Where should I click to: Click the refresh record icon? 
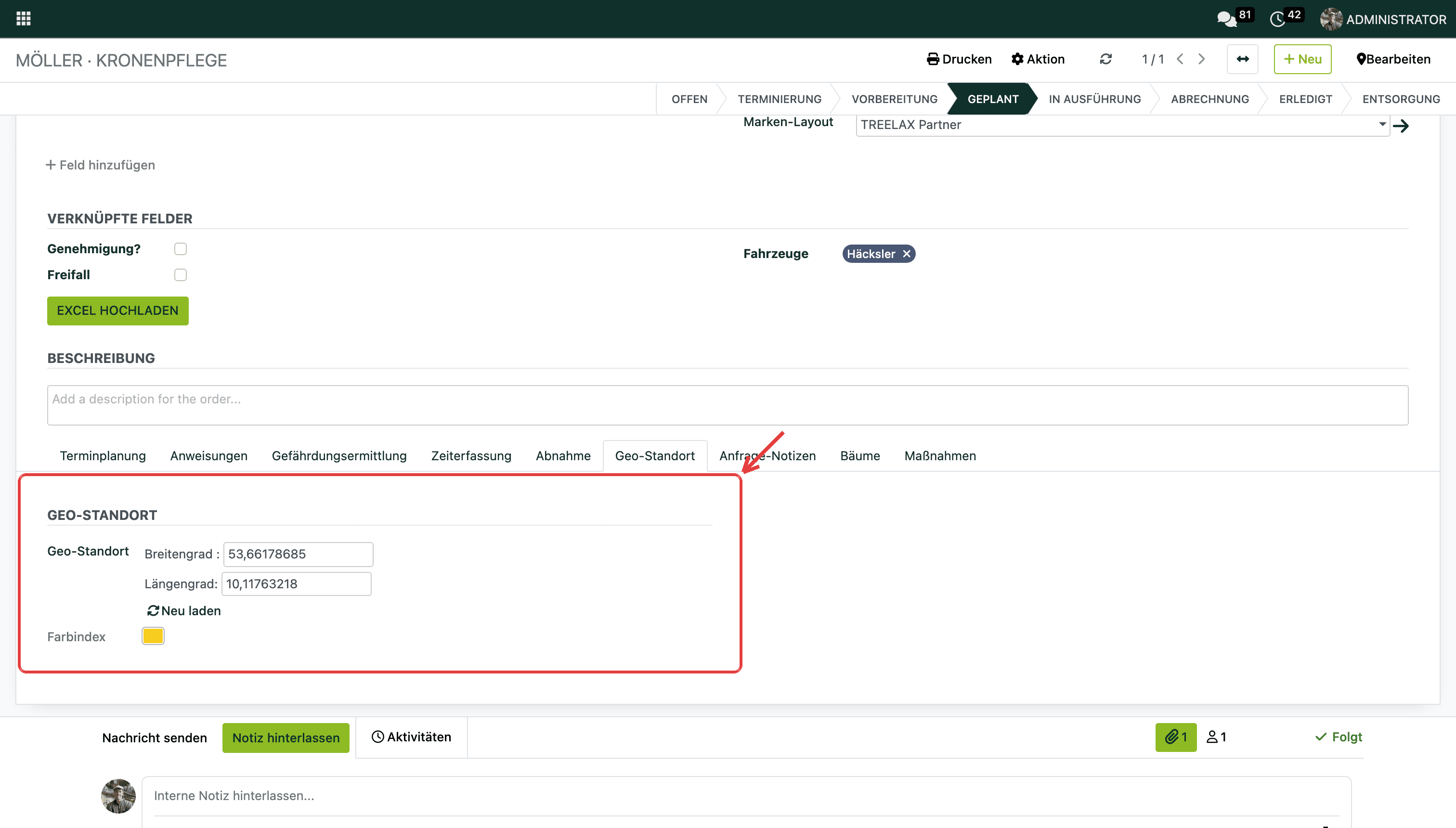(1105, 59)
